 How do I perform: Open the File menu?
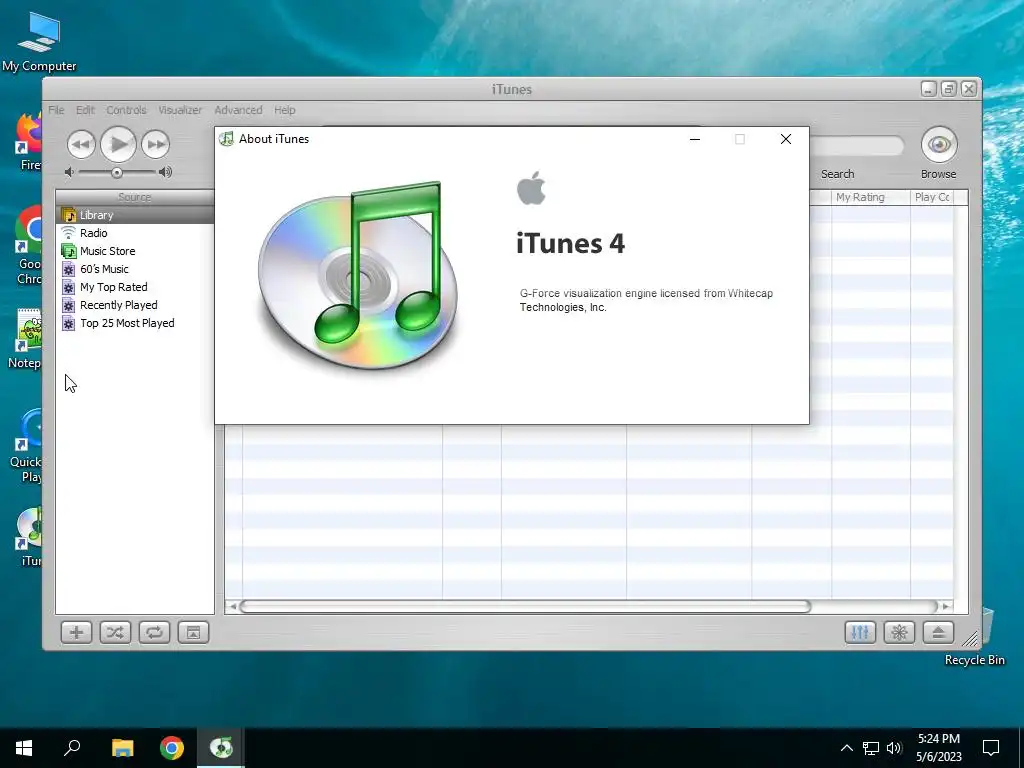pos(56,110)
